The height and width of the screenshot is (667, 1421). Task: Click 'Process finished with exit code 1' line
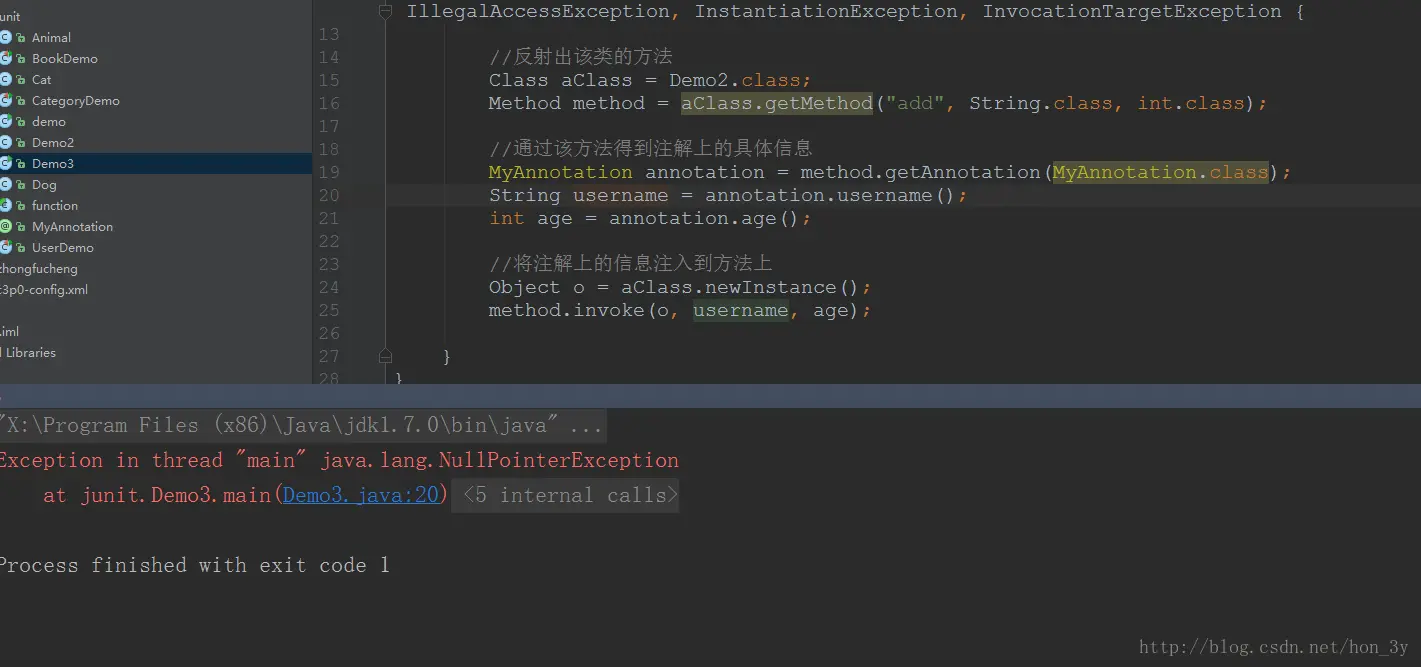pyautogui.click(x=194, y=565)
